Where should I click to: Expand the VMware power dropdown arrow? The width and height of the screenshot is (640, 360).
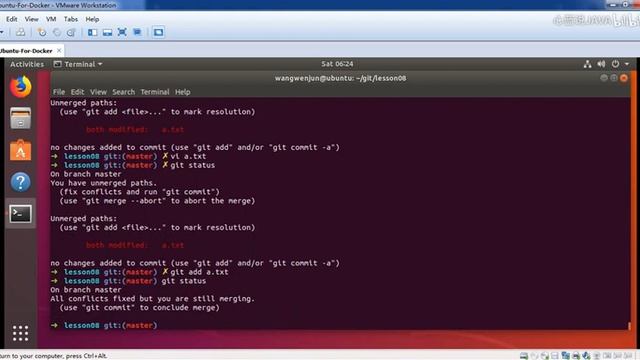click(2, 32)
